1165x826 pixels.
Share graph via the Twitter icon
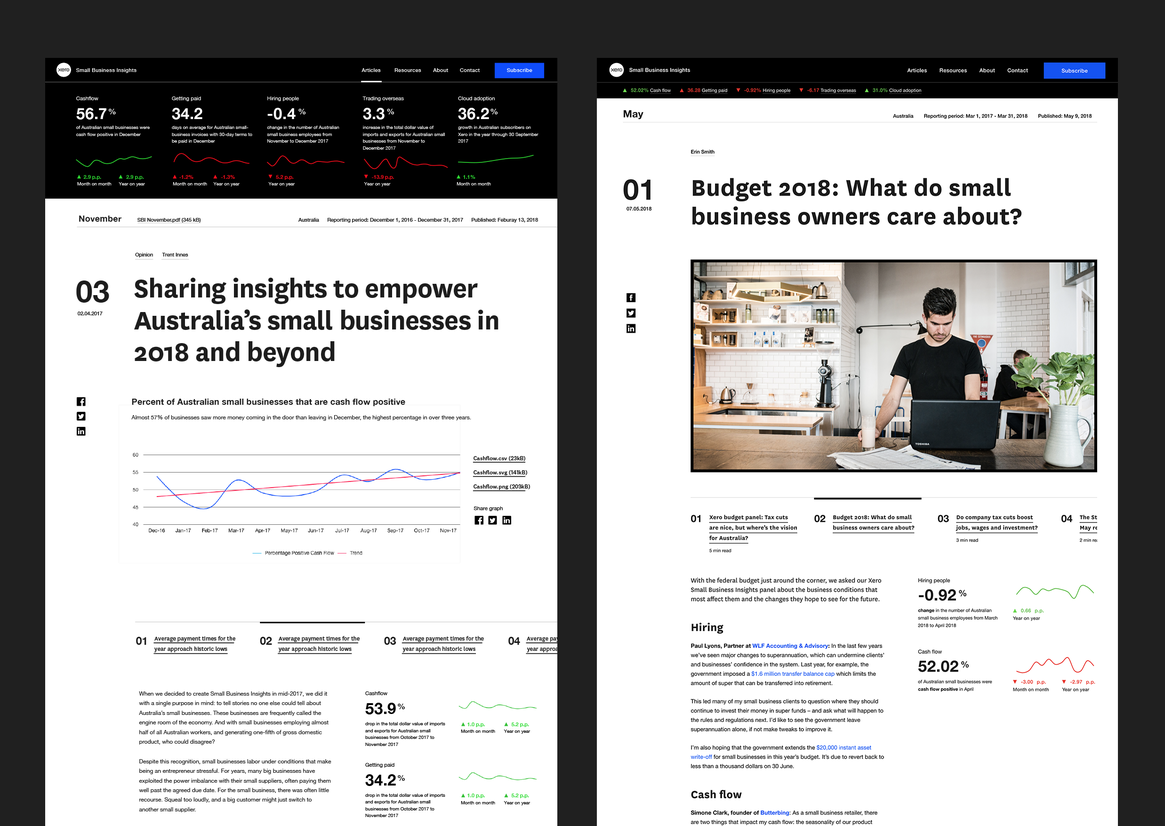point(493,520)
